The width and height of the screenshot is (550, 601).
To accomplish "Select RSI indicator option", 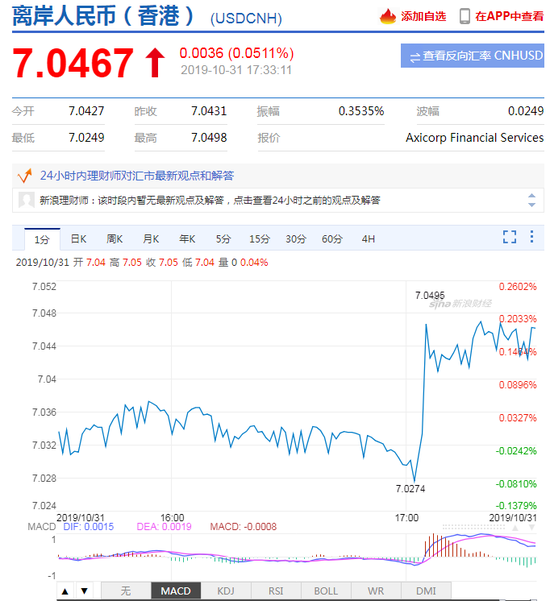I will point(276,591).
